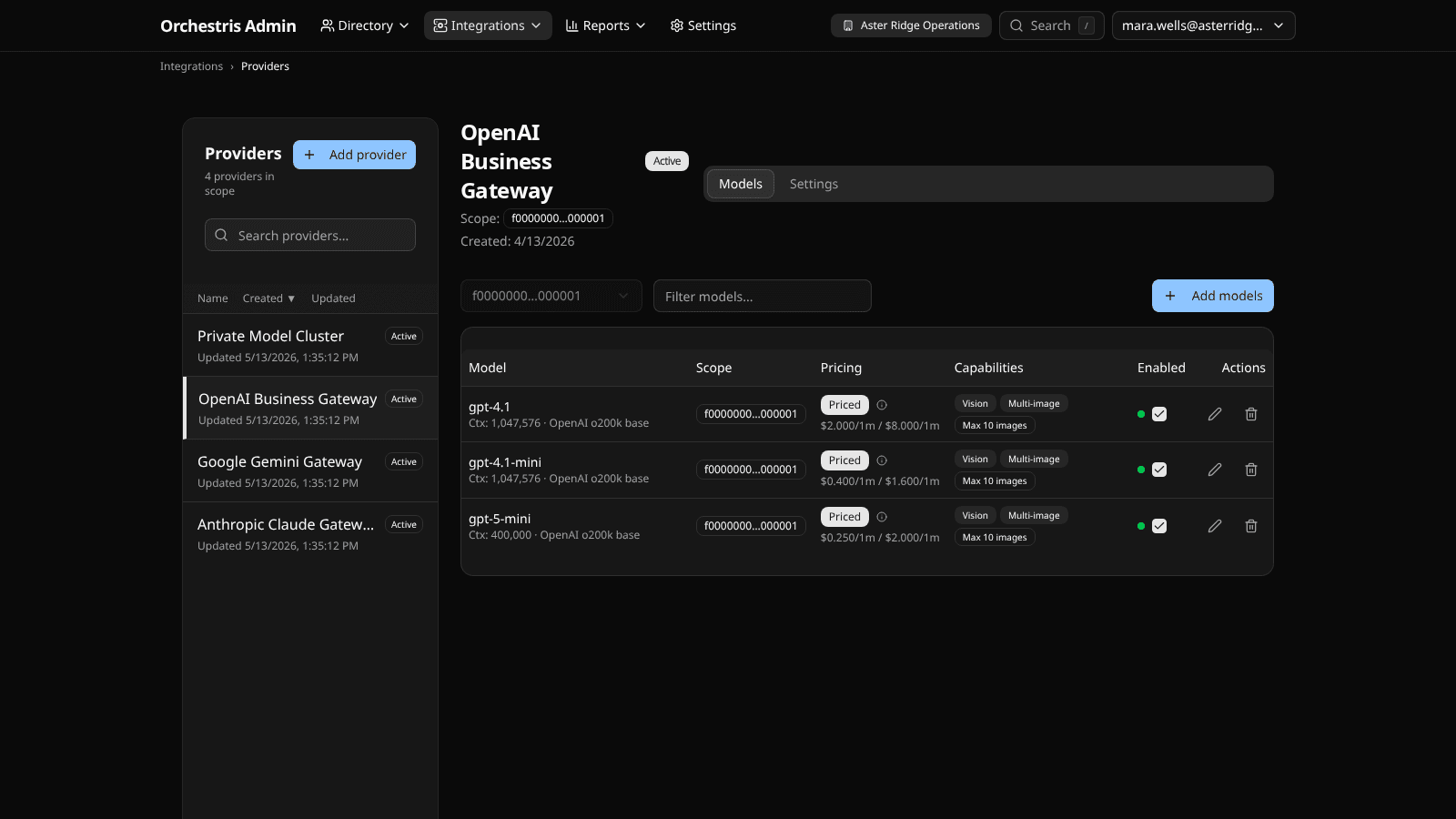The height and width of the screenshot is (819, 1456).
Task: Open the global Search box
Action: [1052, 25]
